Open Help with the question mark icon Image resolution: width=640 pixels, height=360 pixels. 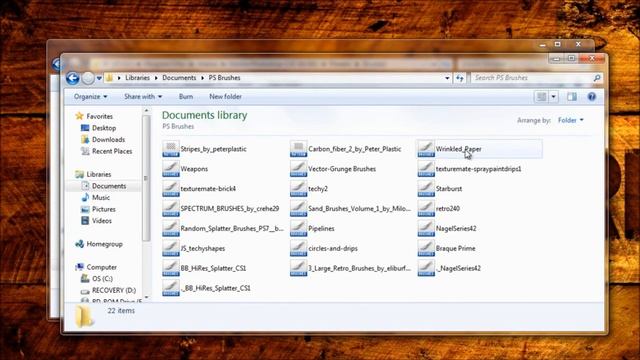pyautogui.click(x=591, y=97)
